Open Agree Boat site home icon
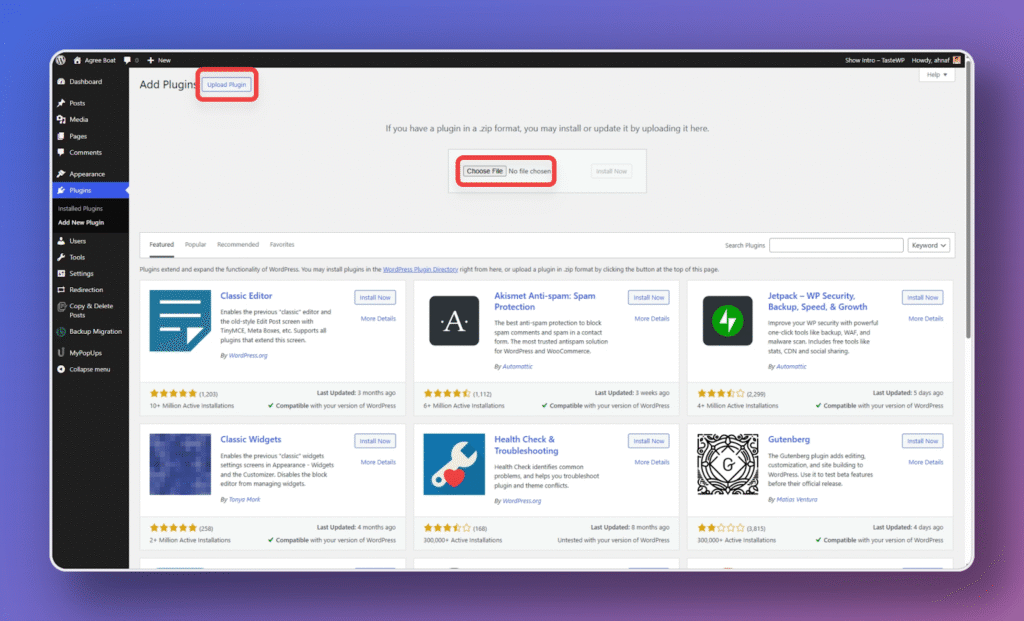 [77, 60]
